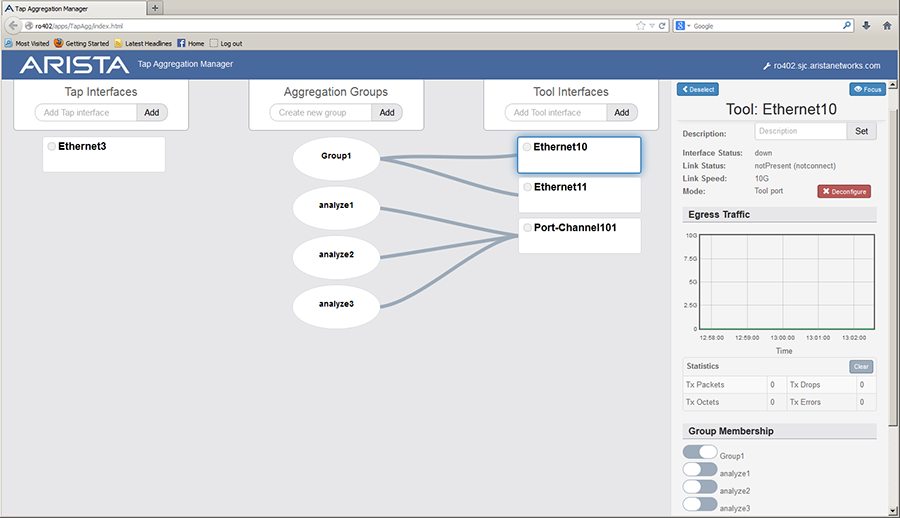Select the Port-Channel101 status circle
The height and width of the screenshot is (518, 900).
(527, 227)
